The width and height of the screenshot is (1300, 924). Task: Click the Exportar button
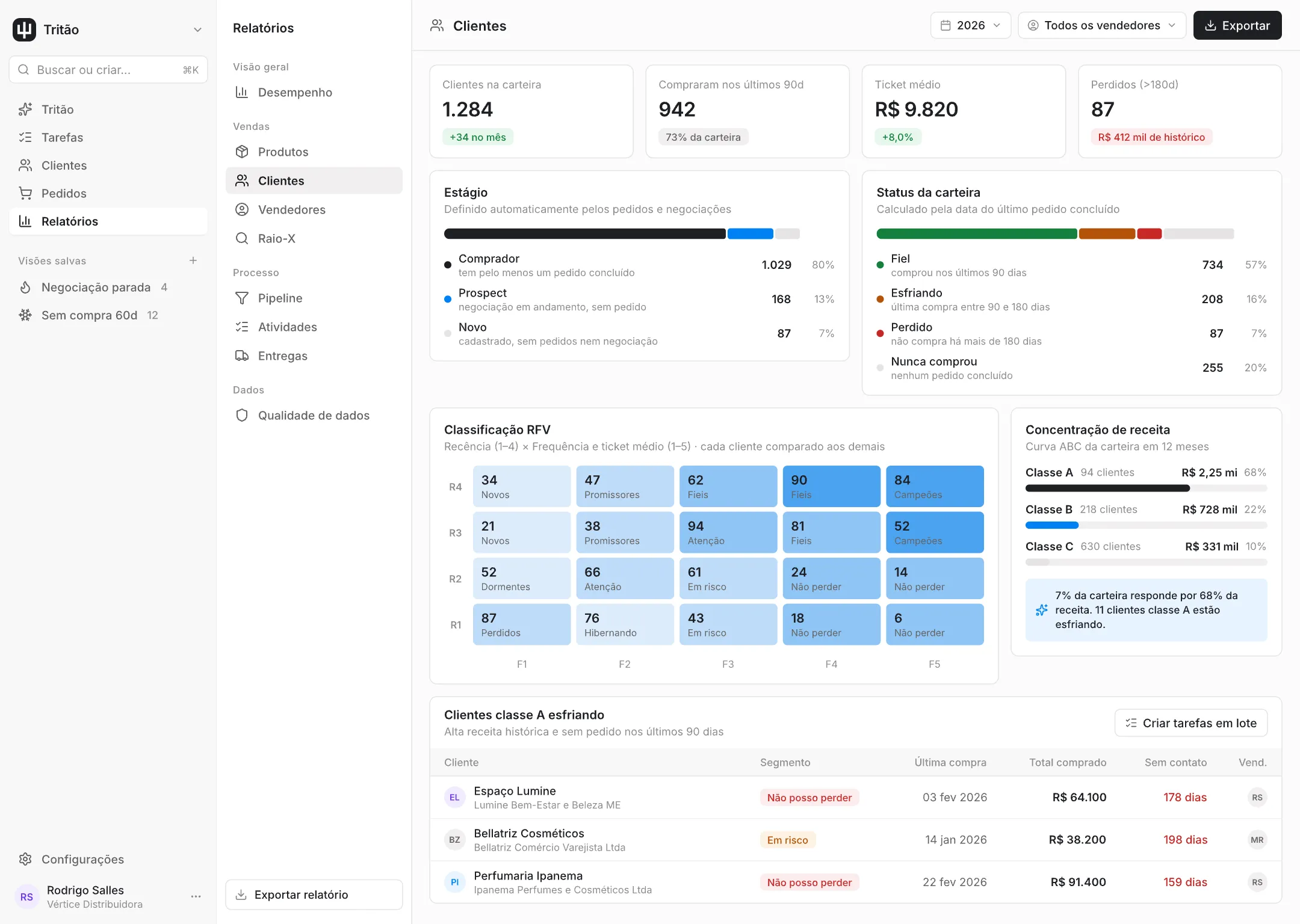(1237, 25)
